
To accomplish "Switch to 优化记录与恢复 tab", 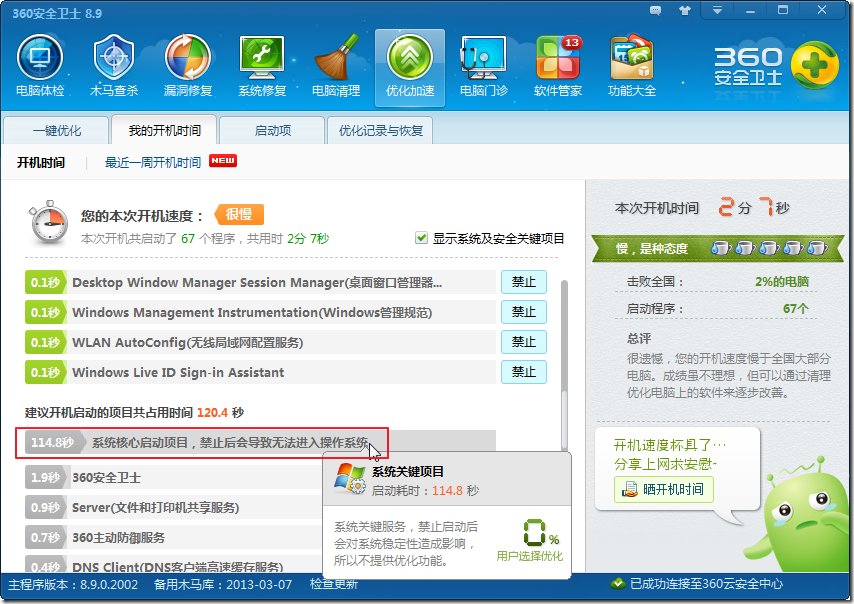I will coord(380,131).
